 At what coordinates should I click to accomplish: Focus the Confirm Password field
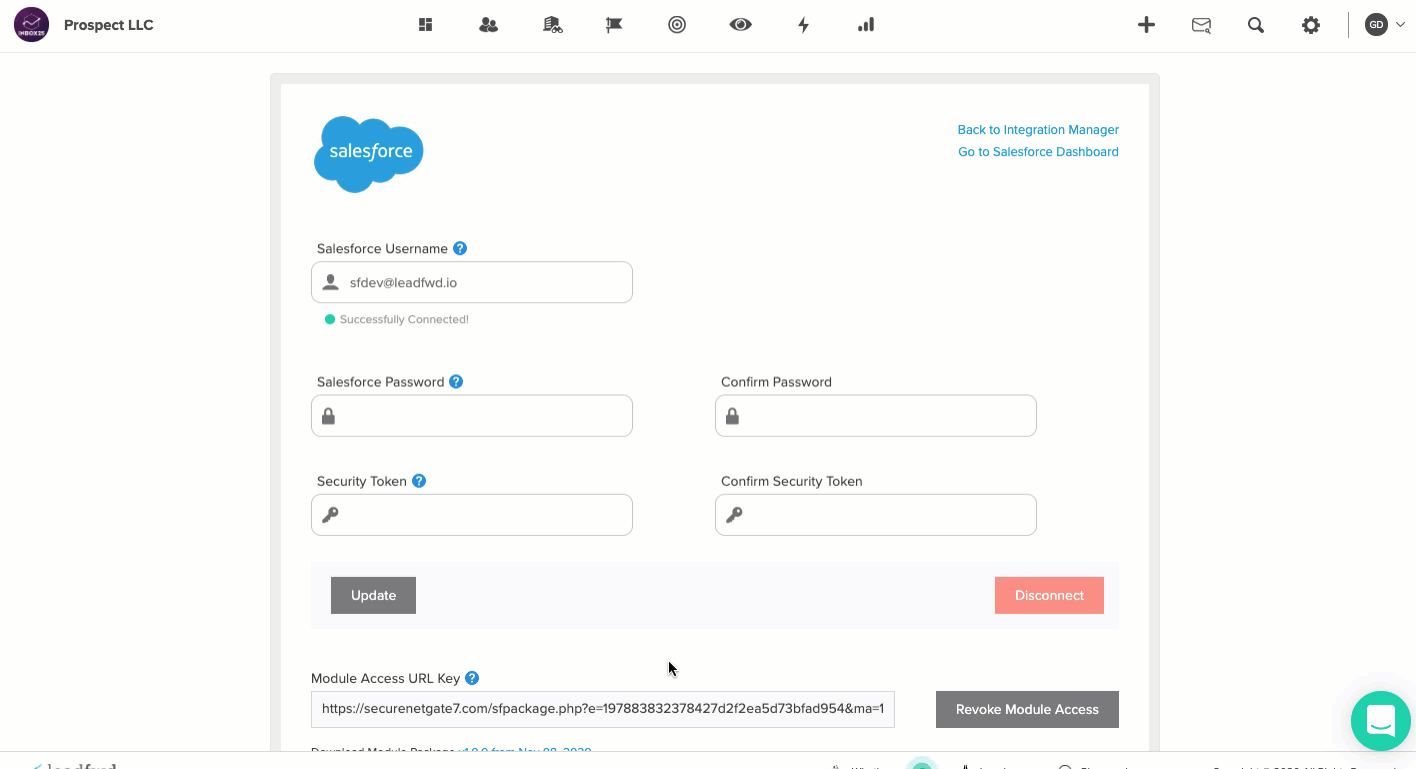coord(876,415)
